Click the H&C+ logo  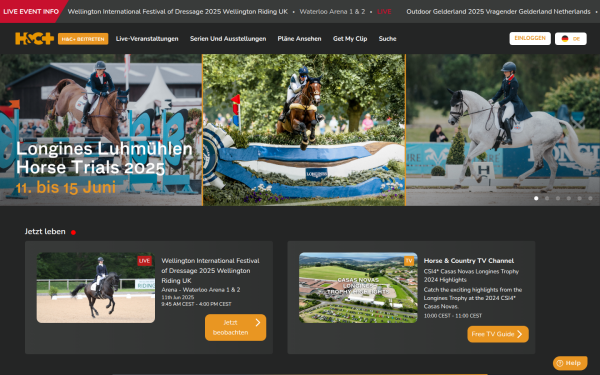[34, 39]
